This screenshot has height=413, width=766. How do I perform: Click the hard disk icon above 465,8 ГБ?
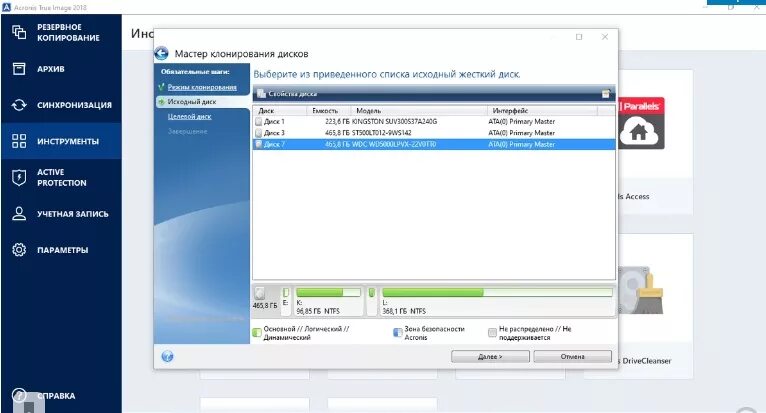259,293
